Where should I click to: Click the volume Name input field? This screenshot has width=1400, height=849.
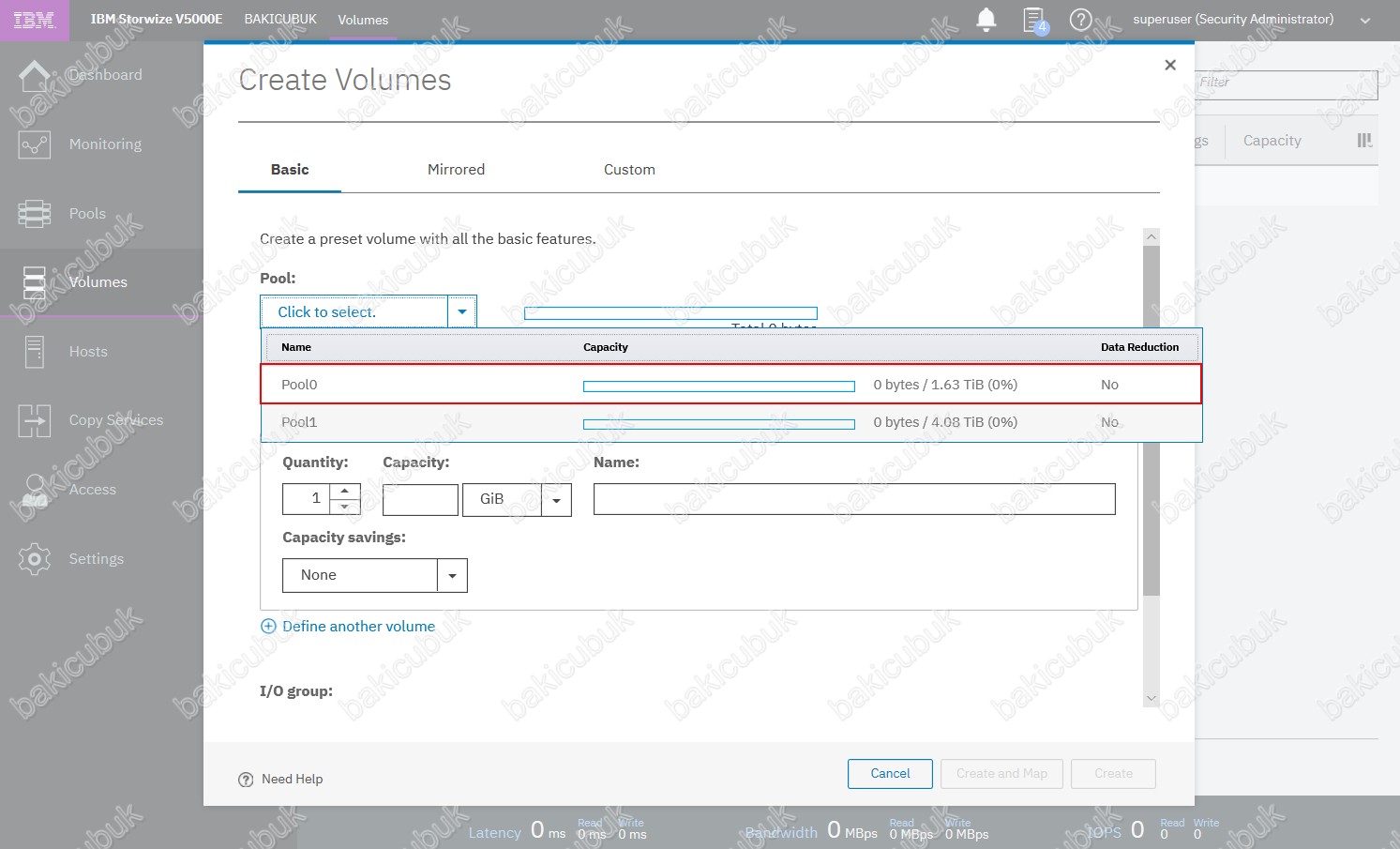854,500
